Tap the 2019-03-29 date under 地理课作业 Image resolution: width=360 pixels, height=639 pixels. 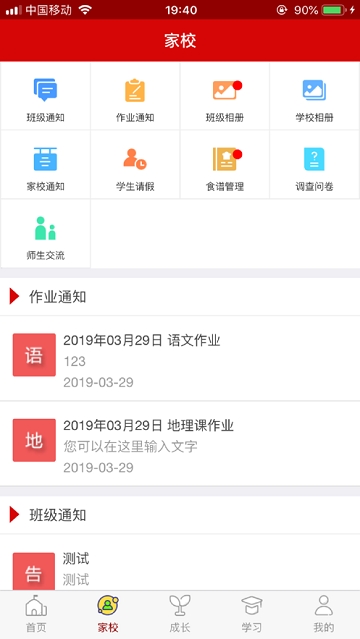pyautogui.click(x=98, y=467)
